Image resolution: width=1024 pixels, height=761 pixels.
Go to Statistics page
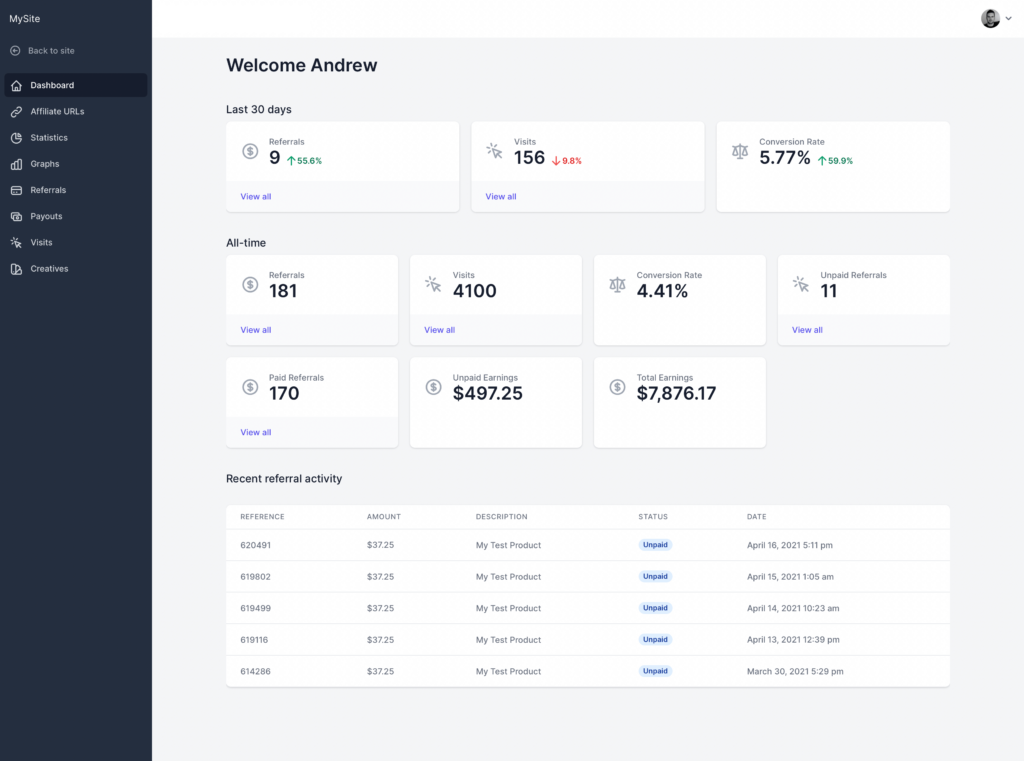pyautogui.click(x=76, y=138)
